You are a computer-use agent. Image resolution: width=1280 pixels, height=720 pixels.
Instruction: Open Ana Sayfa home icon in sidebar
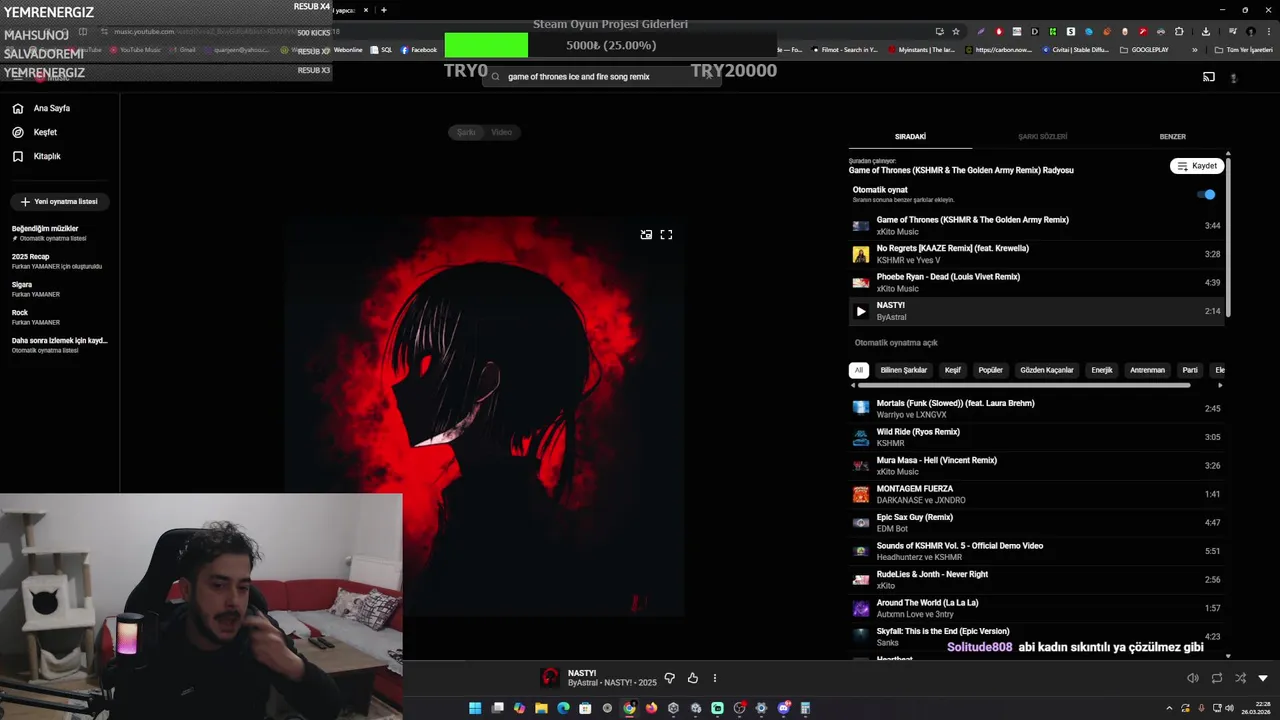[18, 108]
